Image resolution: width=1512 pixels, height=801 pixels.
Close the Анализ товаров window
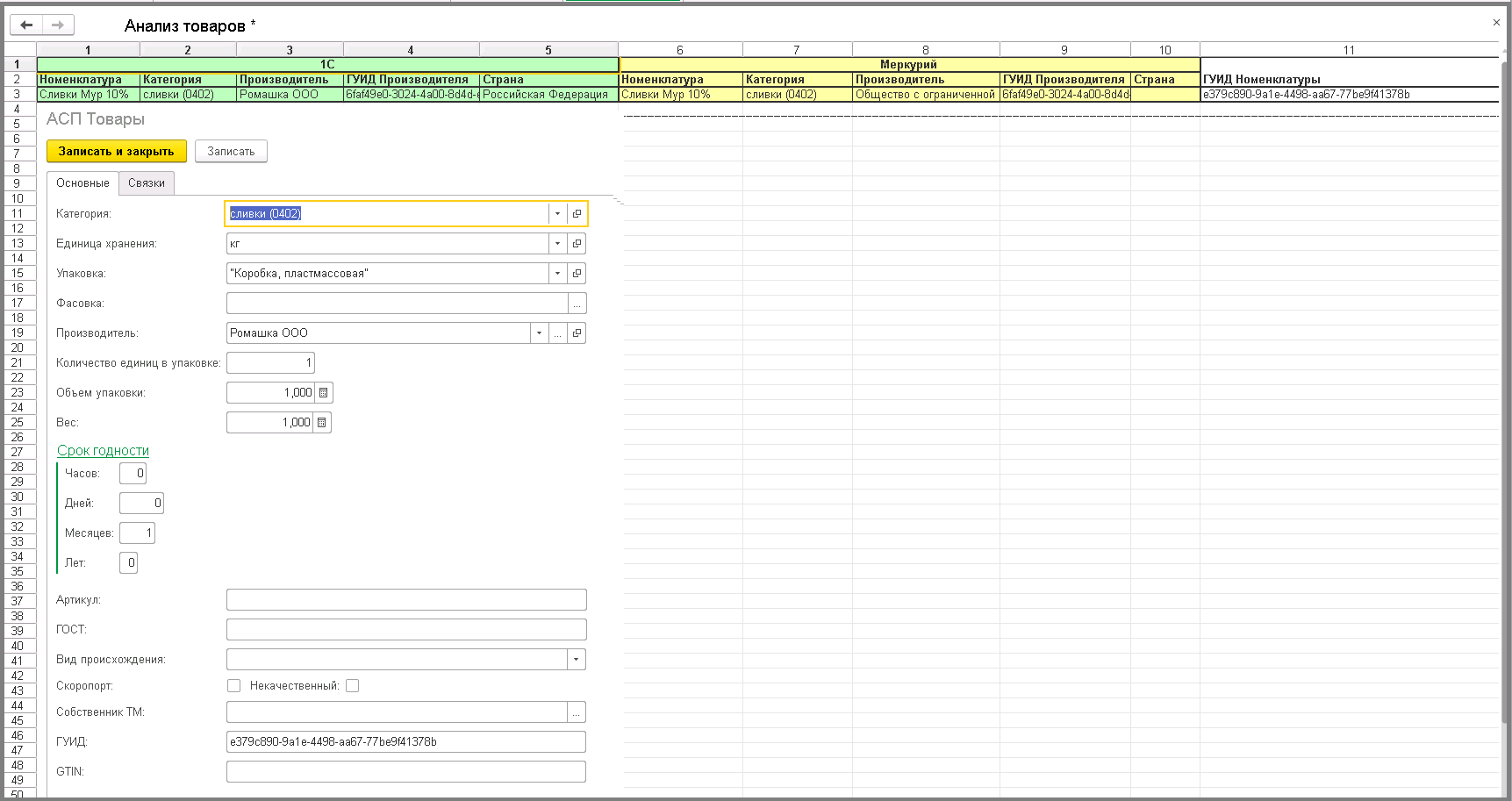(1496, 23)
